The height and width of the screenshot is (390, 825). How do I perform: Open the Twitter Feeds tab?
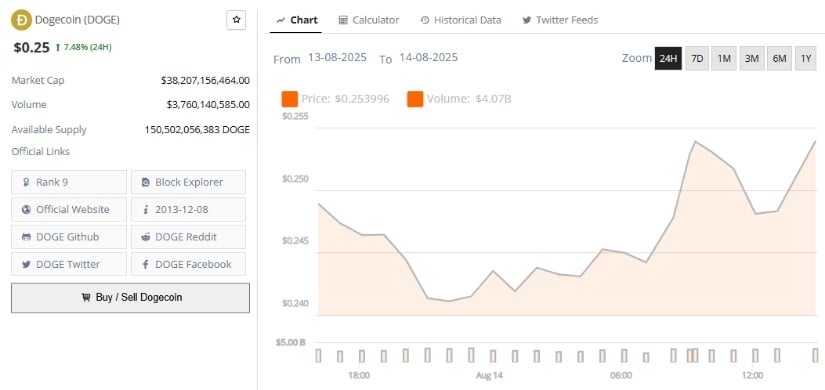[x=560, y=20]
